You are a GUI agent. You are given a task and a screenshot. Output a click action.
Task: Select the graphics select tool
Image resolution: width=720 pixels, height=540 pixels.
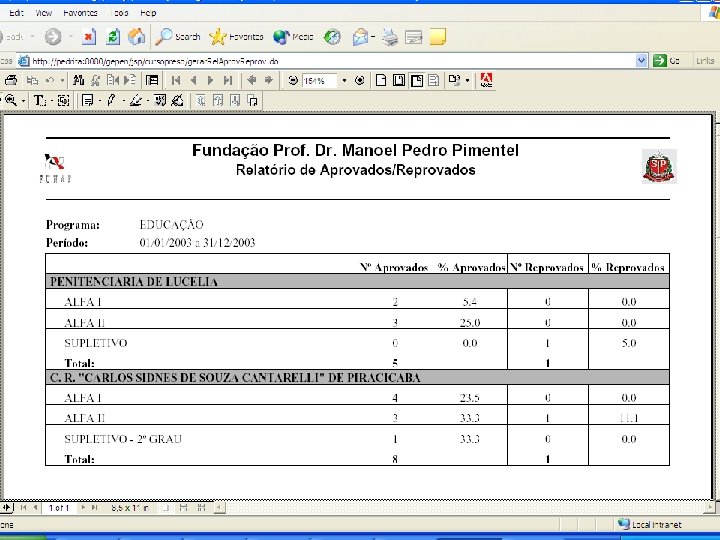pyautogui.click(x=63, y=100)
